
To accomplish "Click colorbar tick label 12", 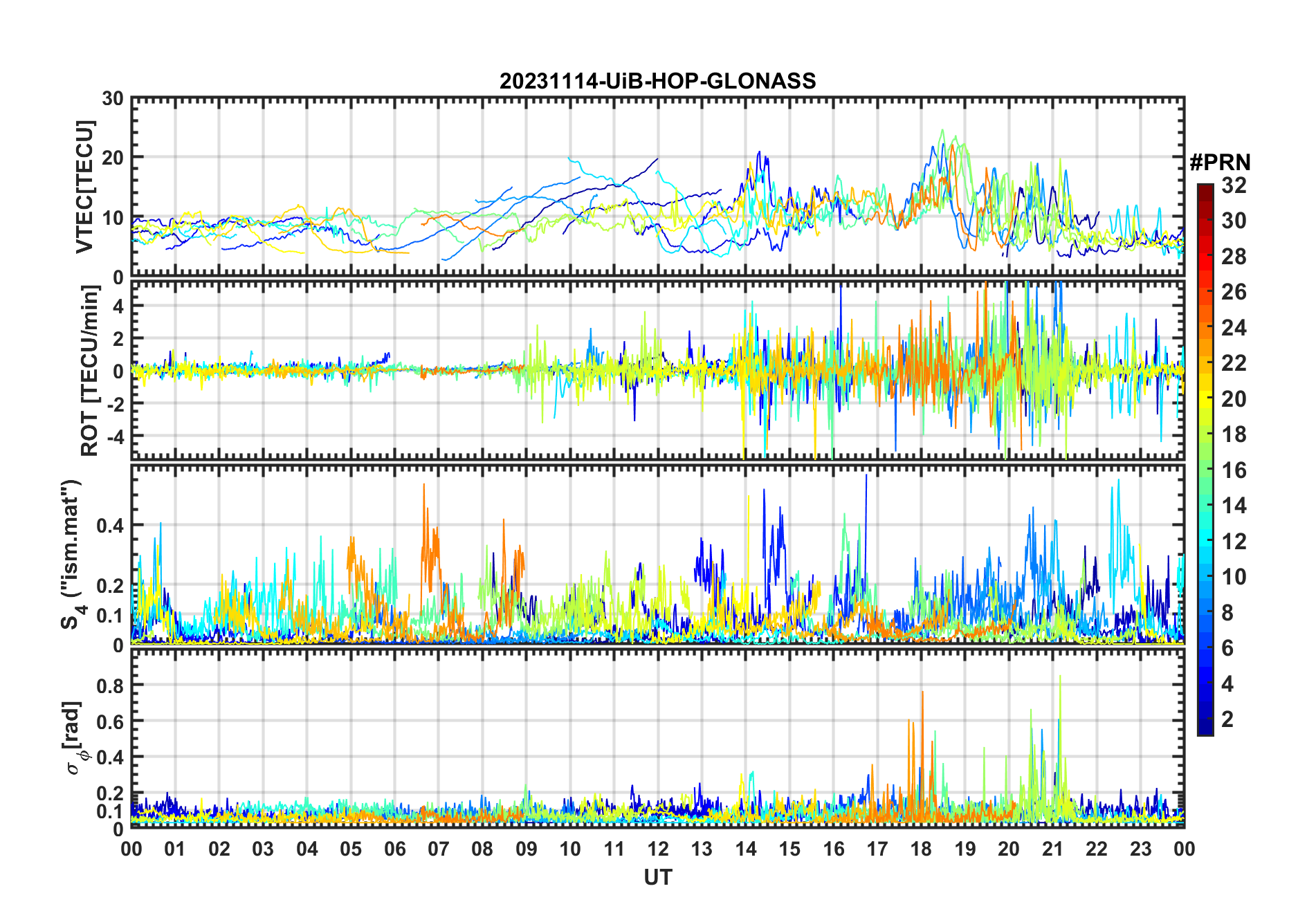I will [x=1234, y=542].
